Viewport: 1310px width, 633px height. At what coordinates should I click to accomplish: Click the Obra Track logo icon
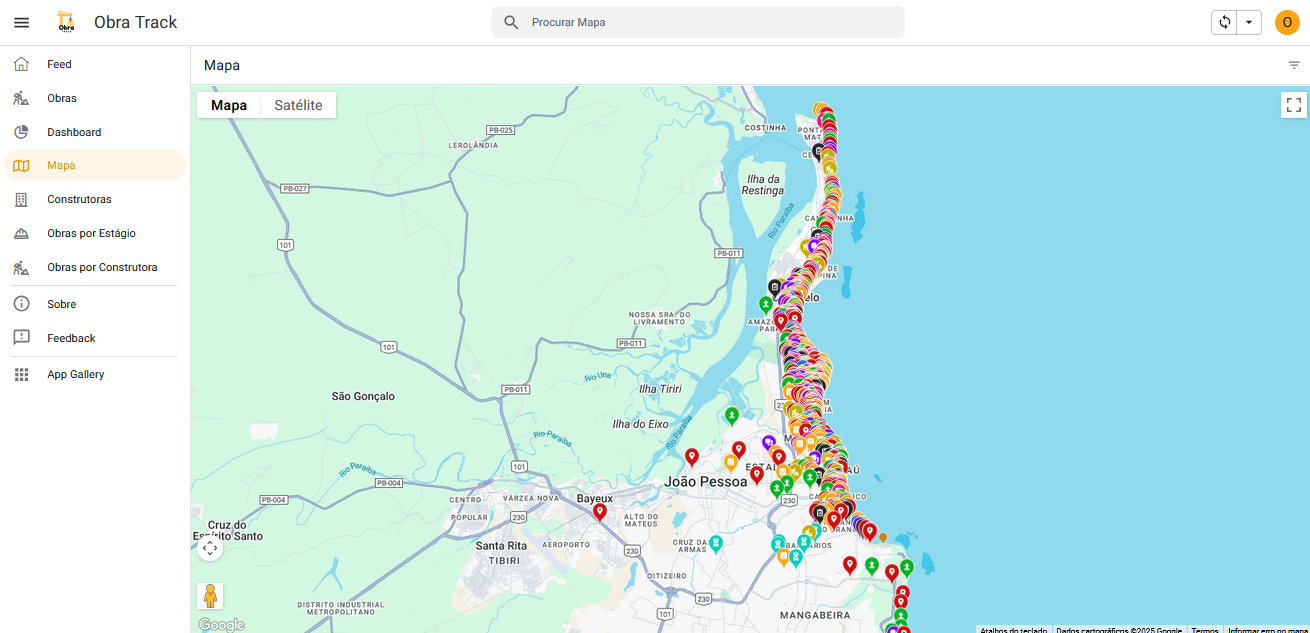67,22
